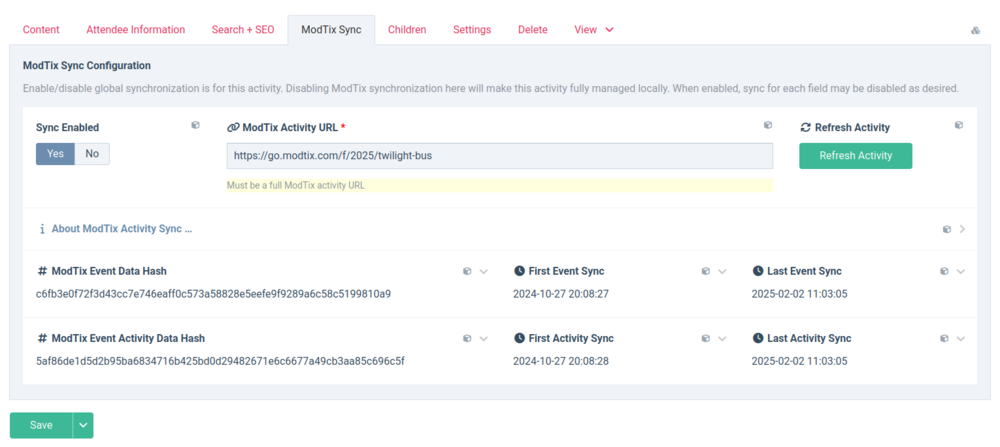Set Sync Enabled to Yes

pos(55,154)
